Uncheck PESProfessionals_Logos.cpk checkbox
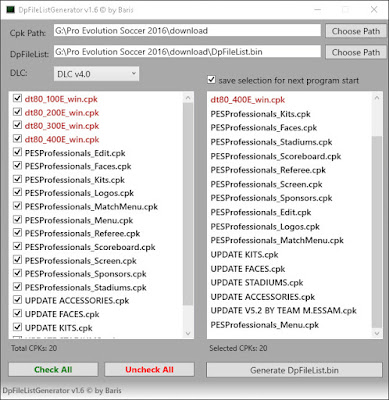 click(17, 192)
